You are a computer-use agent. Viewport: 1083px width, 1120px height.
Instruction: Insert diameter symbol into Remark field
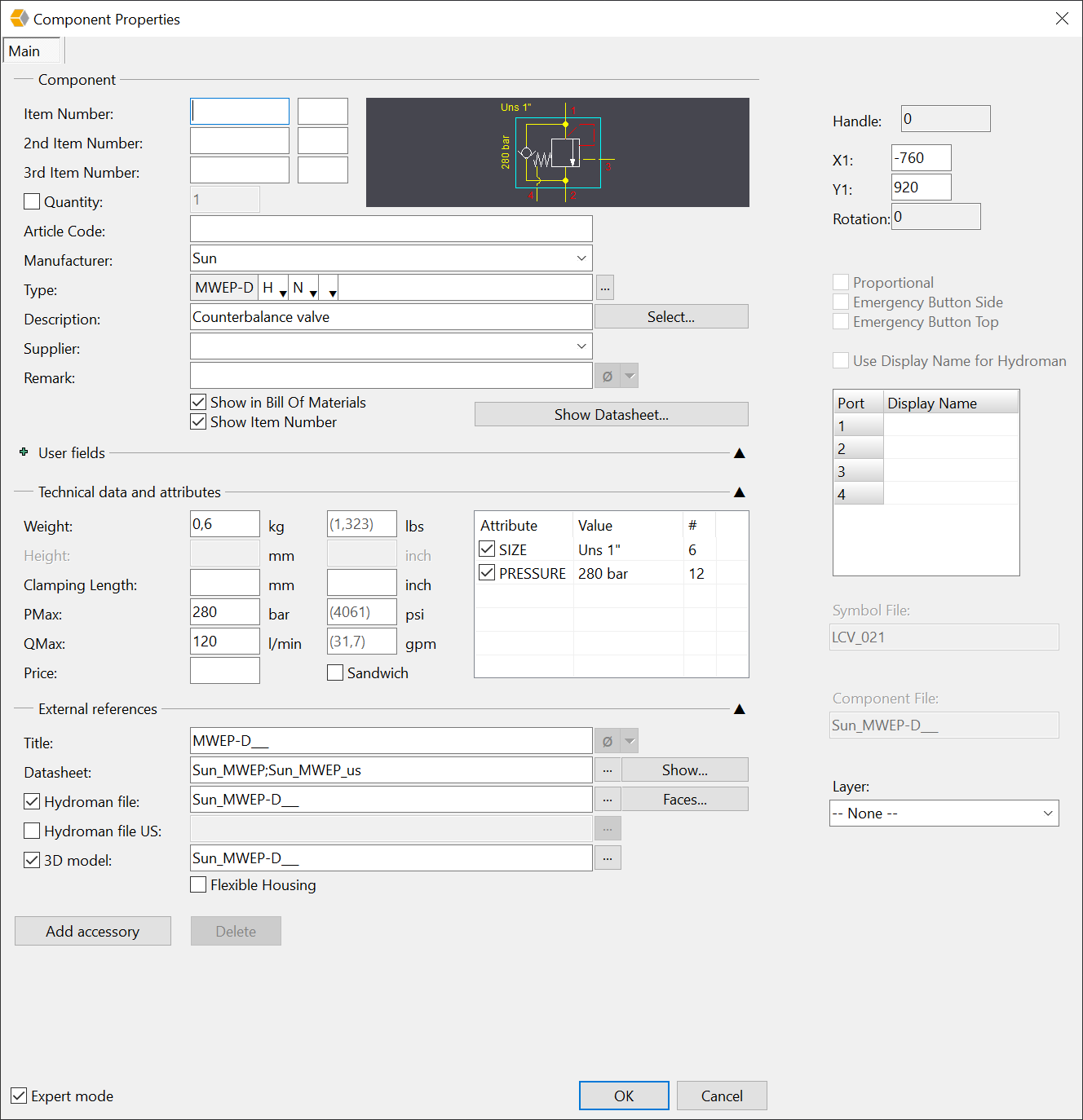(606, 375)
